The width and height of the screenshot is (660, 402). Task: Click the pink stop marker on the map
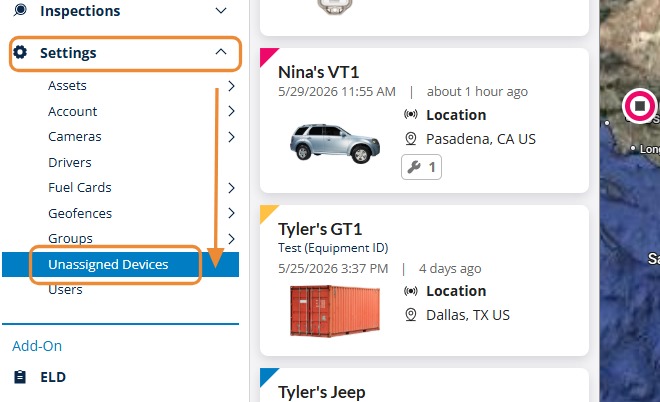(x=639, y=106)
